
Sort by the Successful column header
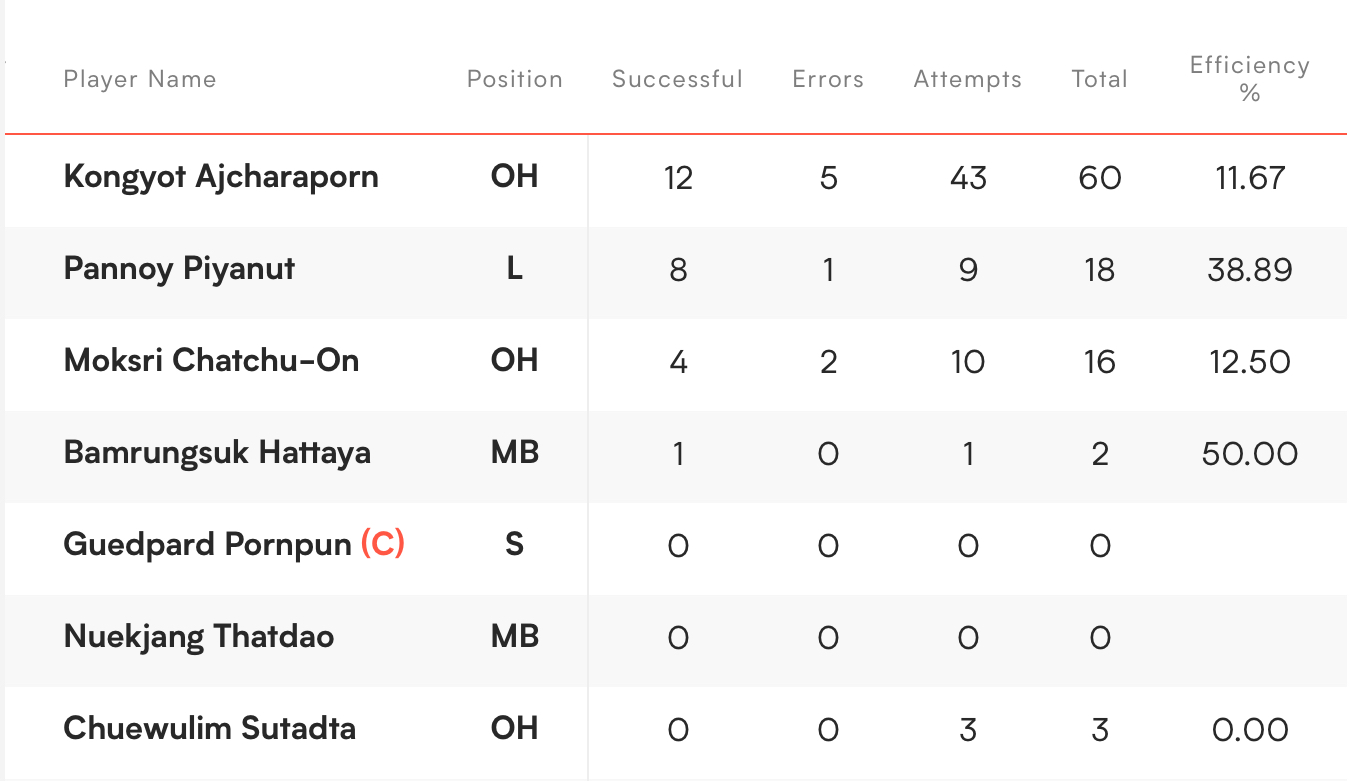677,80
